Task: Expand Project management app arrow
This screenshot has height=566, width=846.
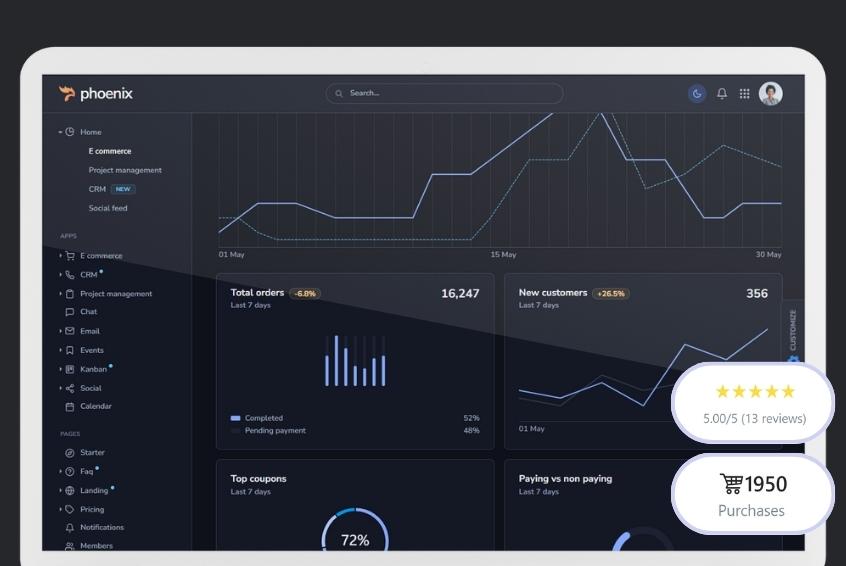Action: coord(60,294)
